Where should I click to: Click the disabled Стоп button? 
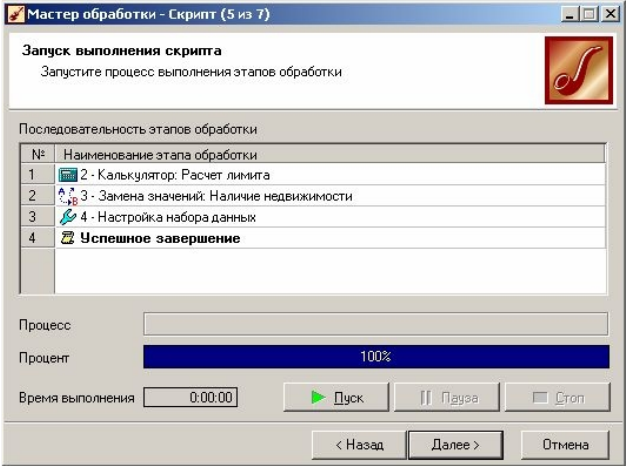(x=558, y=397)
